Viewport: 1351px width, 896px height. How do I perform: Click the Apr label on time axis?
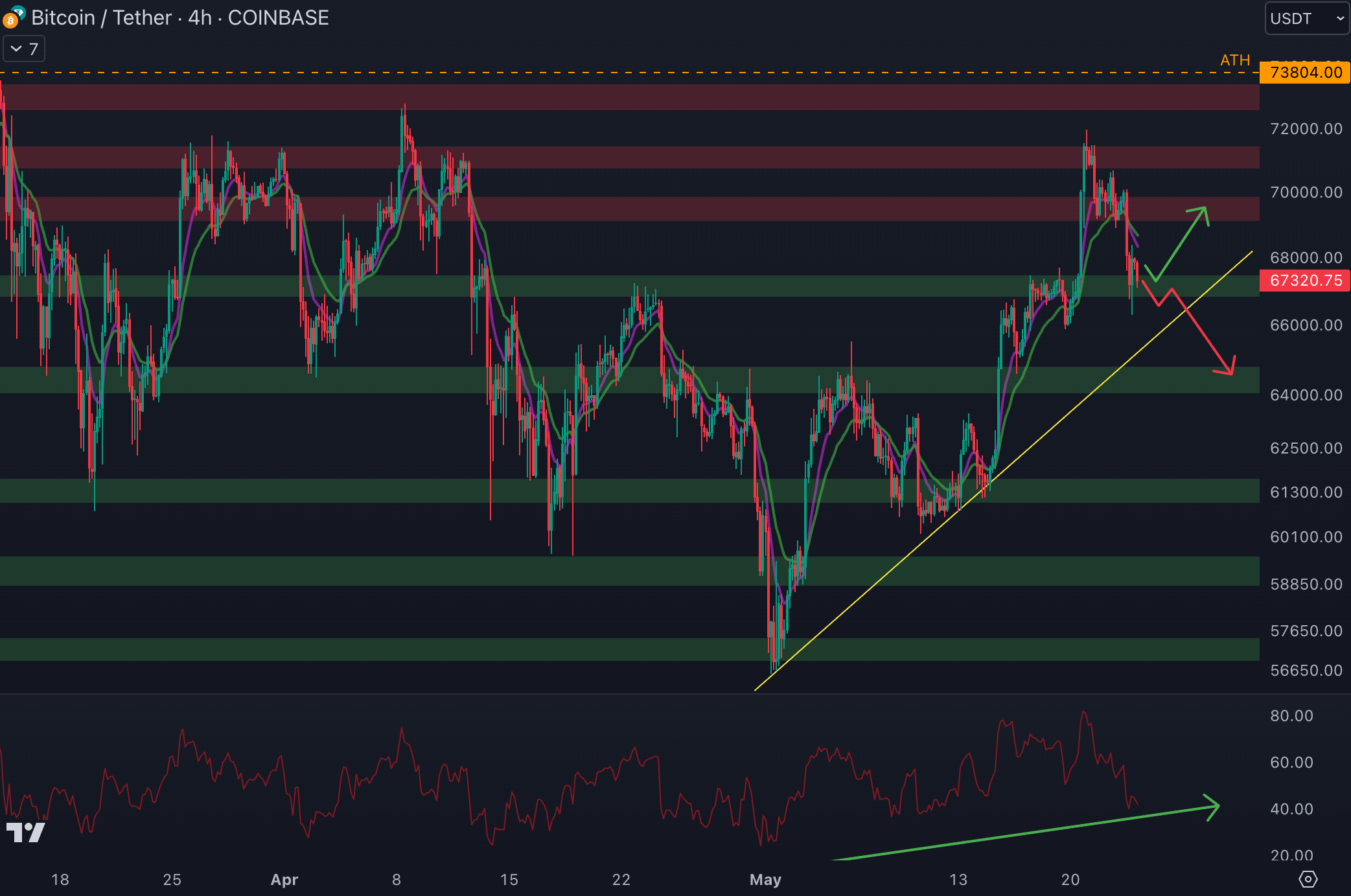pyautogui.click(x=284, y=879)
